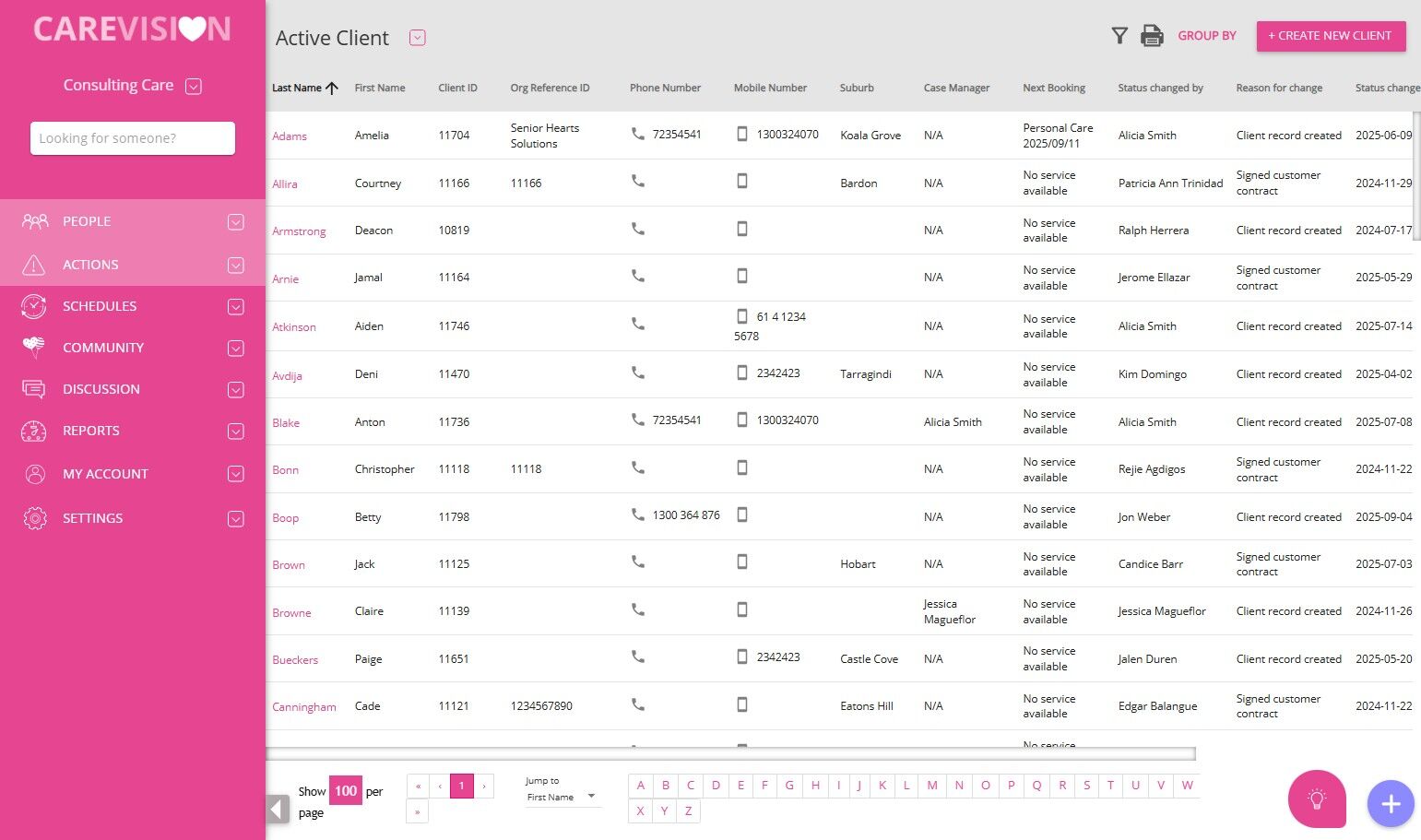Sort by the Suburb column header

coord(857,89)
